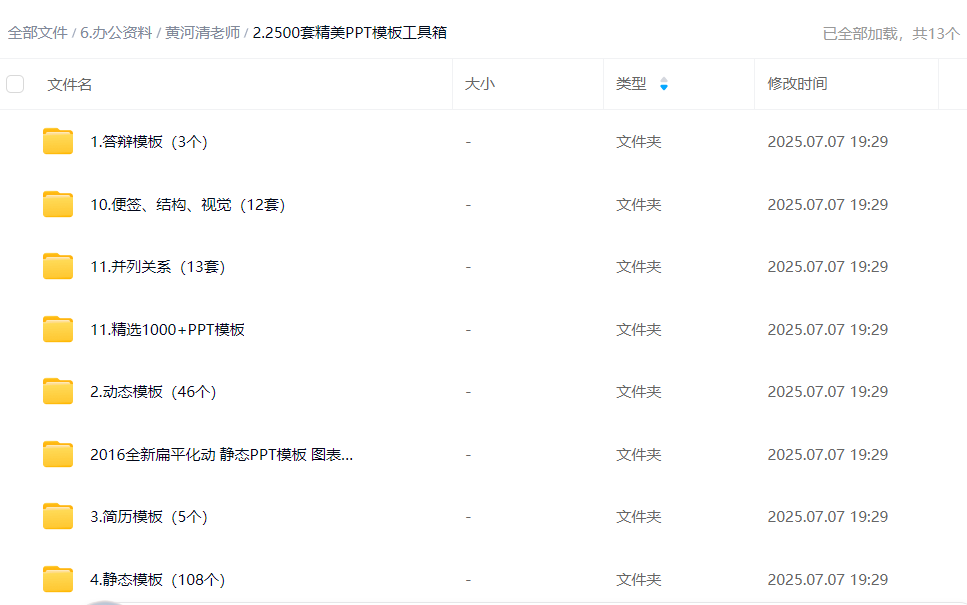Viewport: 967px width, 605px height.
Task: Open the 2.动态模板（46个）folder name
Action: tap(153, 392)
